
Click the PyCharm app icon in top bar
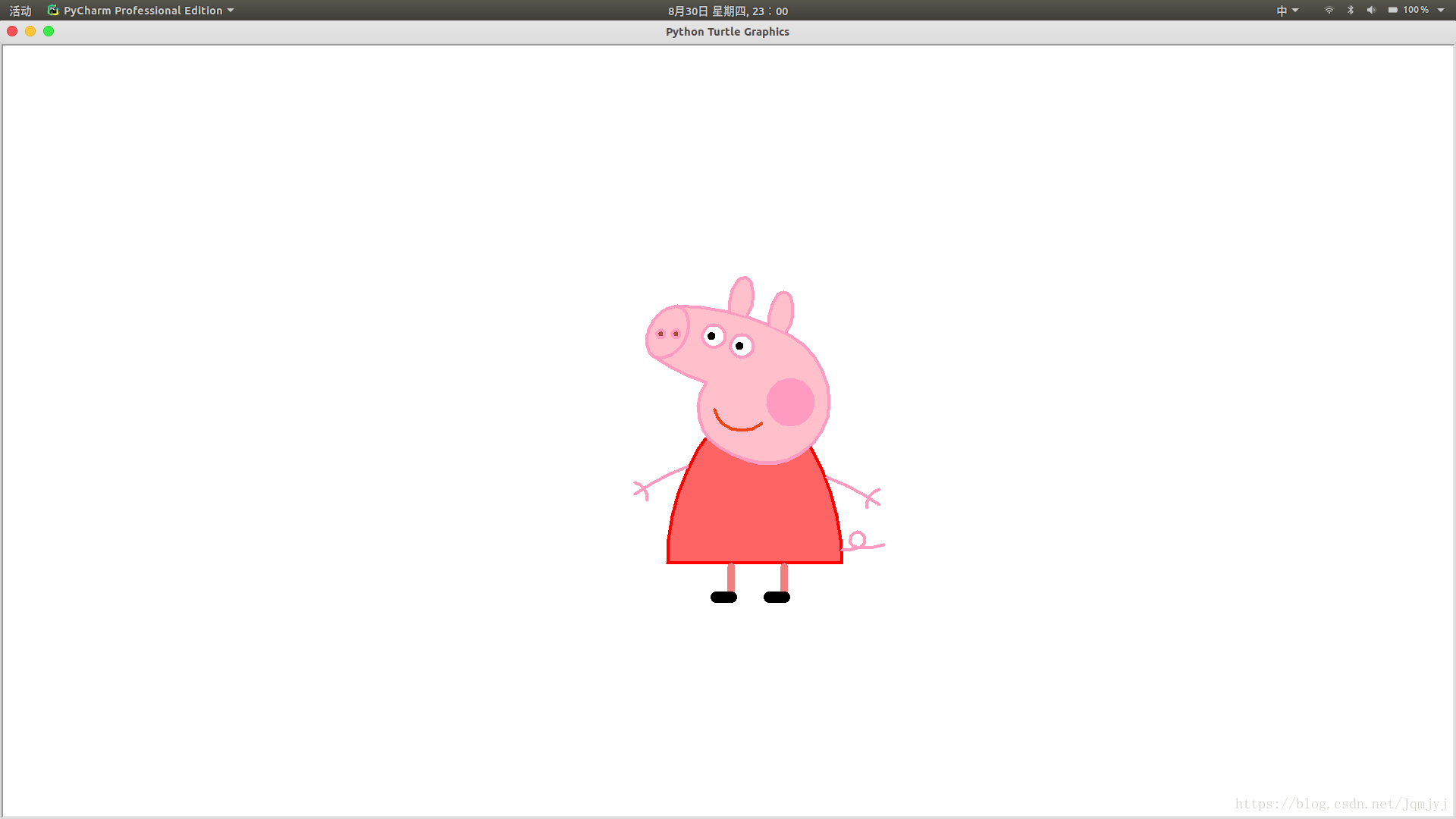[52, 10]
